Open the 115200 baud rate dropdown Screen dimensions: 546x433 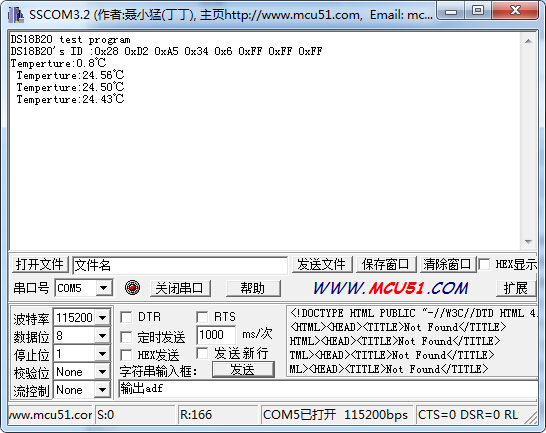[x=102, y=317]
